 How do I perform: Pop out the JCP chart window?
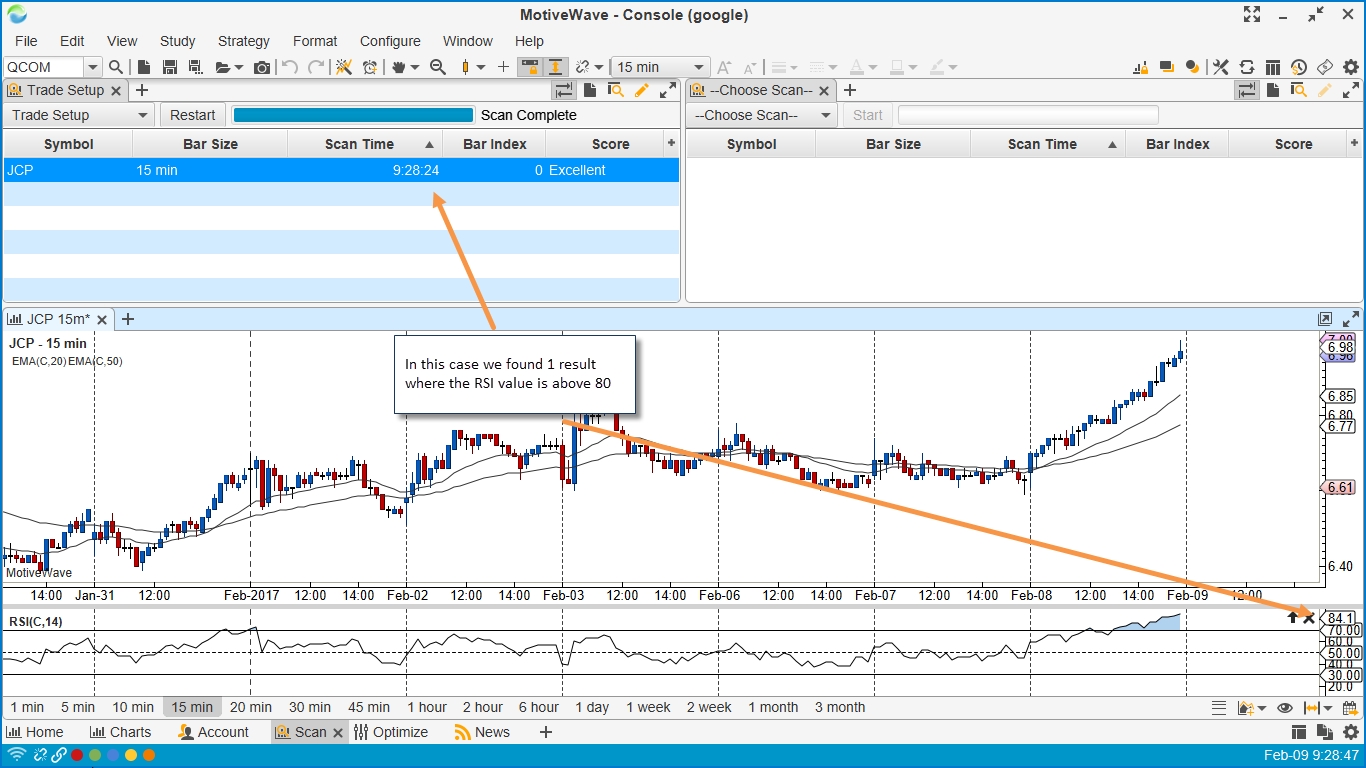(x=1325, y=319)
